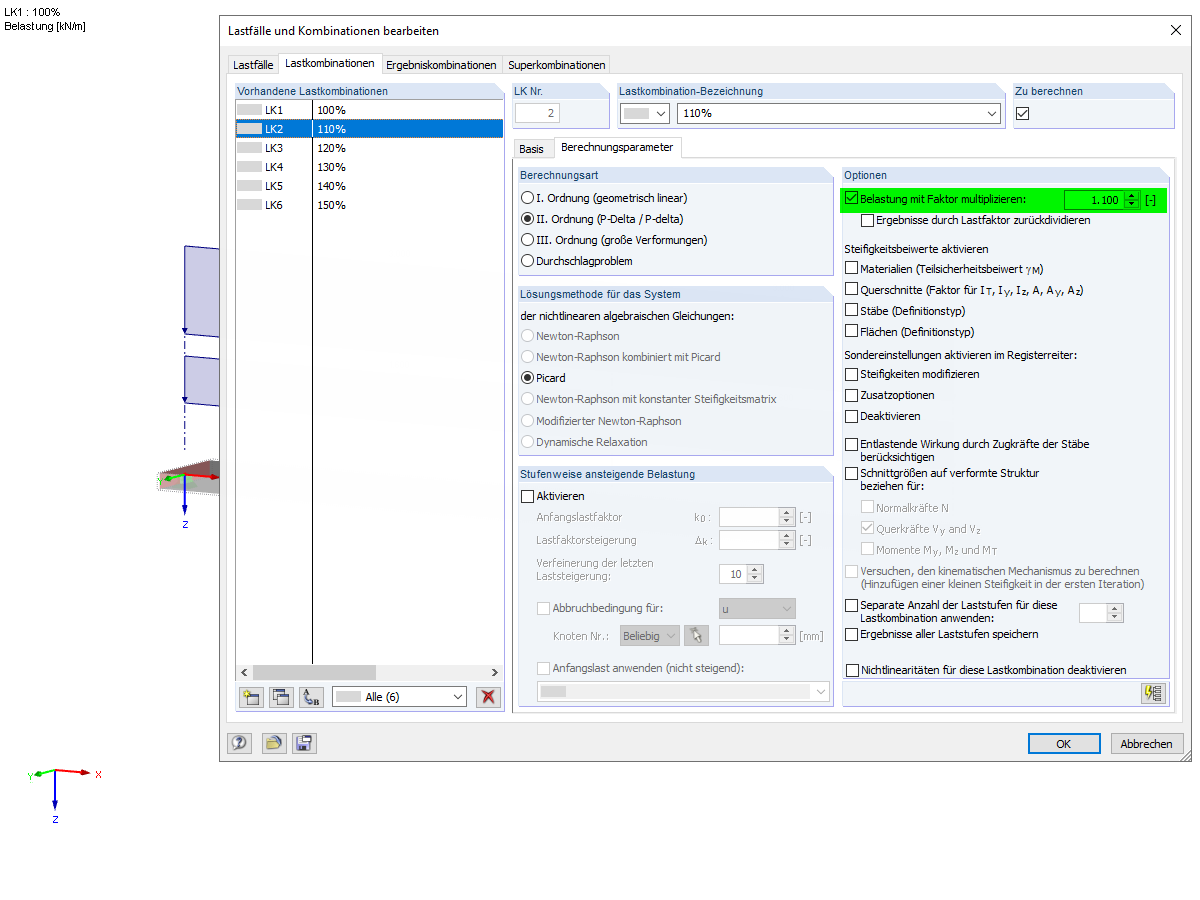Select LK6 150% in combination list
This screenshot has height=900, width=1200.
[369, 205]
